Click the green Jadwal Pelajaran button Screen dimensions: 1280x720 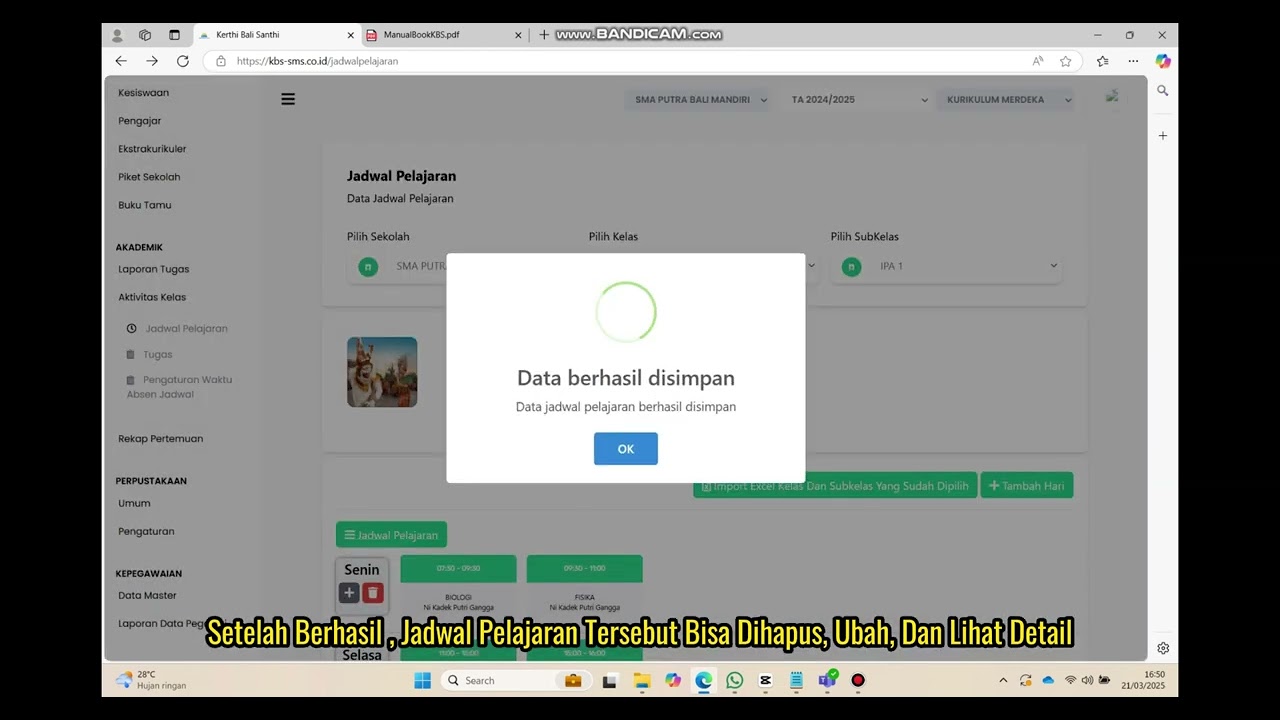pyautogui.click(x=391, y=535)
